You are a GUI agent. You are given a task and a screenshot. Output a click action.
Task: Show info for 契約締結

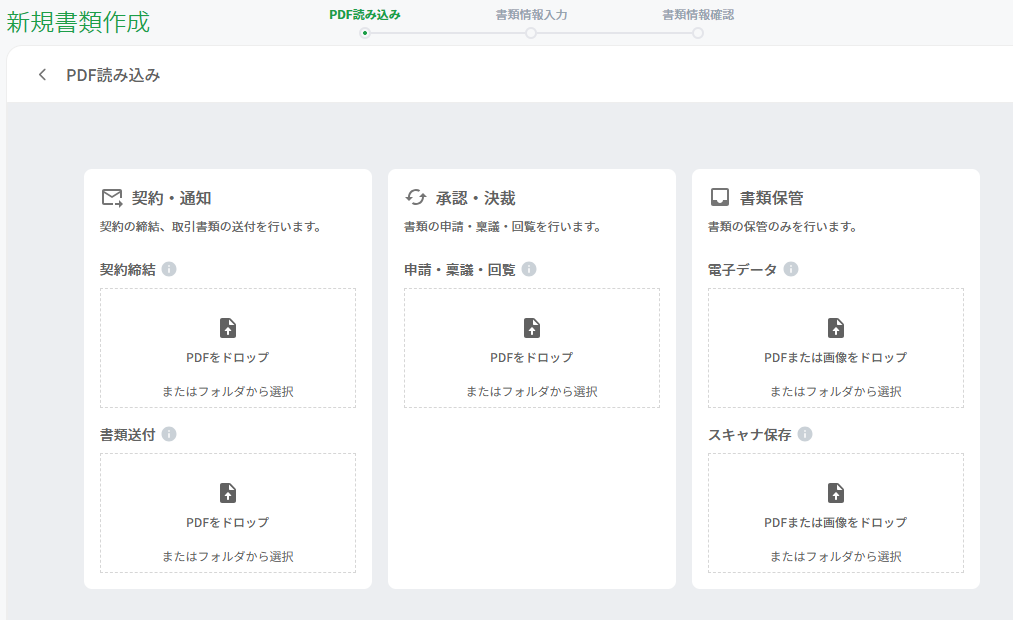pyautogui.click(x=169, y=269)
